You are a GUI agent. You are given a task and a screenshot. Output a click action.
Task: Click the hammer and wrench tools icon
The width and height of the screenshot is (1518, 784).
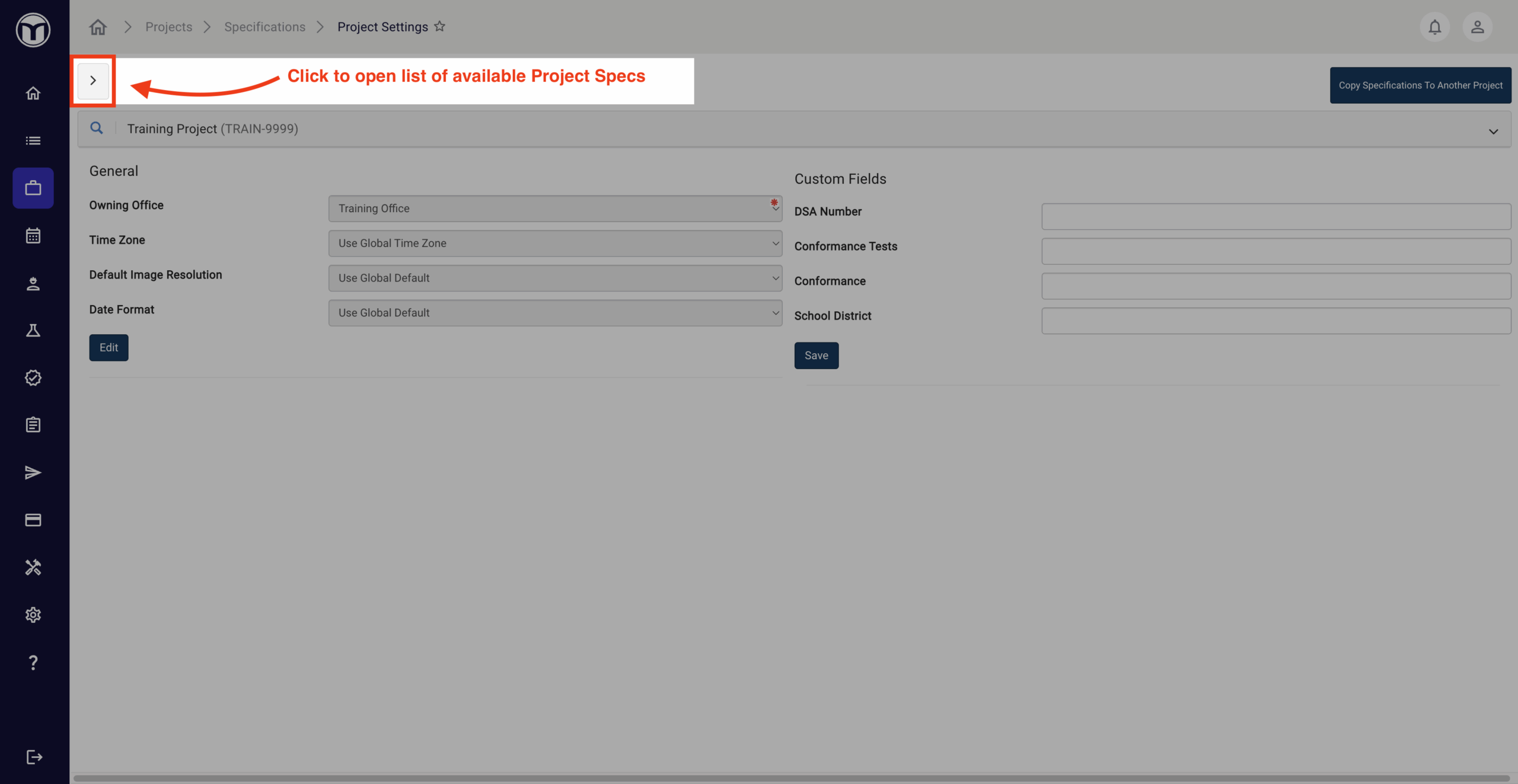pos(33,567)
